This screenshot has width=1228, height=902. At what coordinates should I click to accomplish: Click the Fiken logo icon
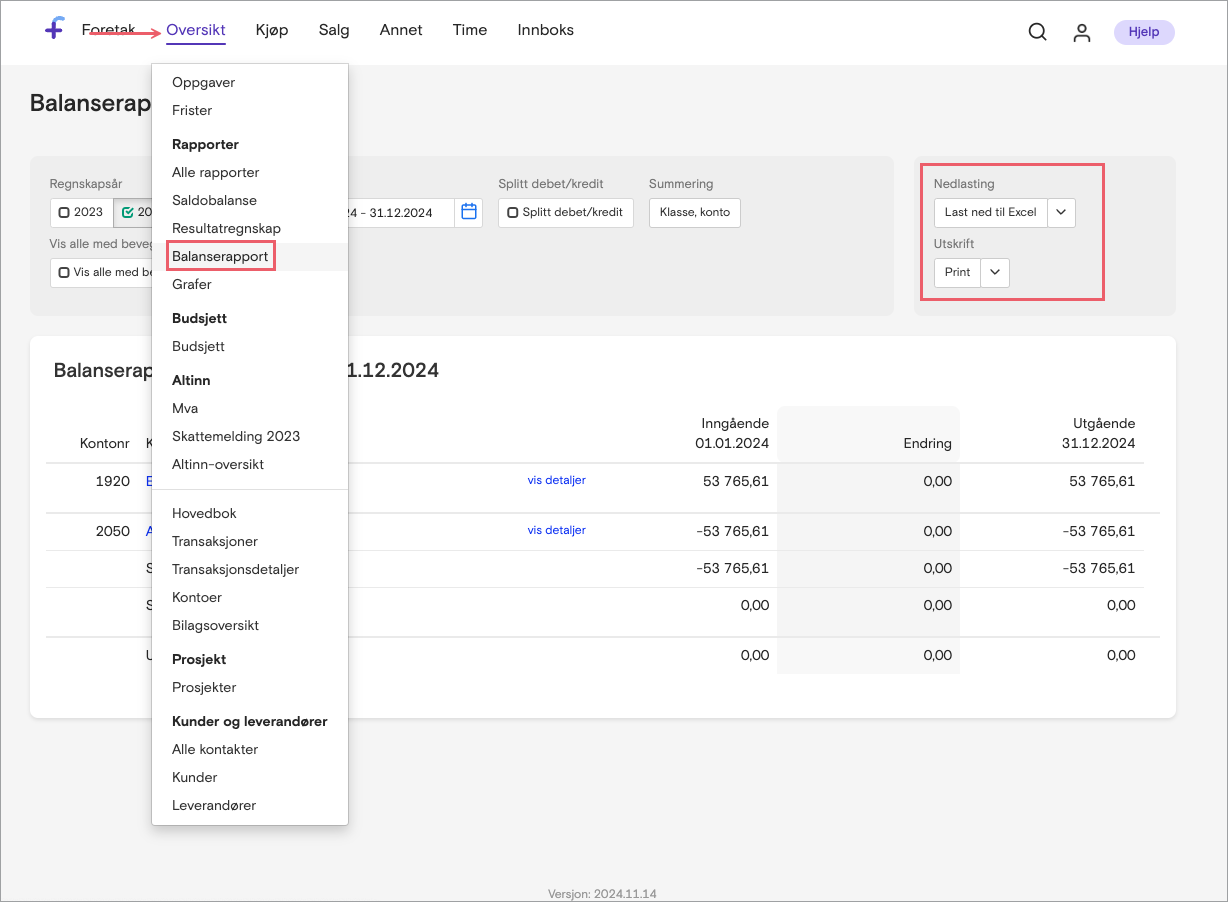click(55, 29)
